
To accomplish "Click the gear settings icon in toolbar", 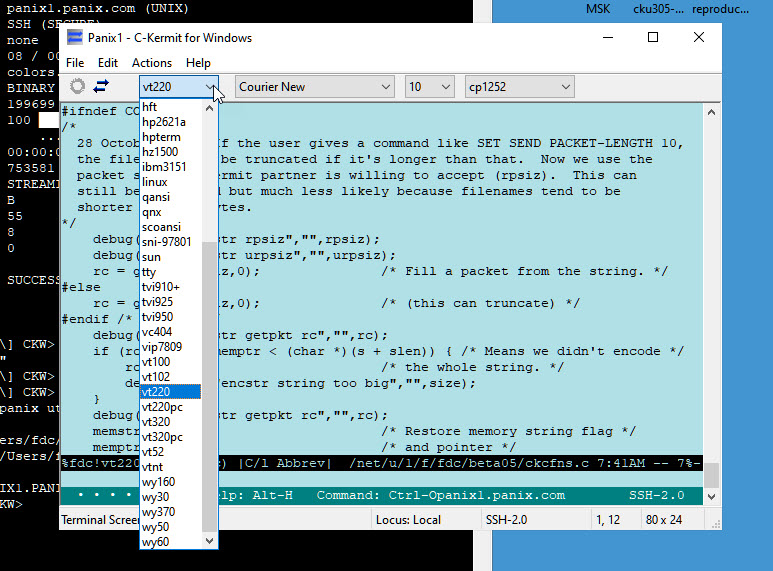I will [x=77, y=87].
